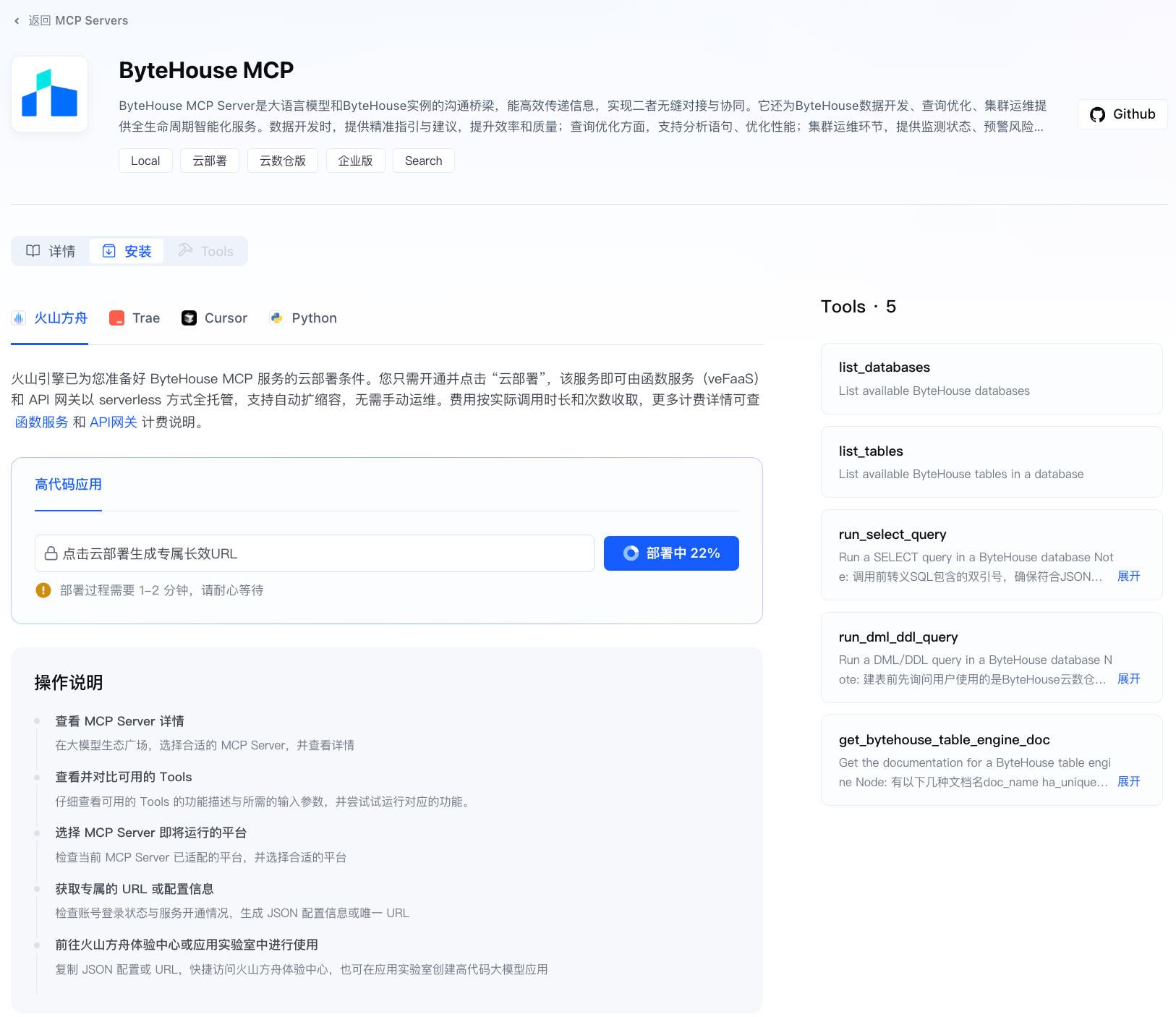Click the 部署过程需要 1–2 分钟 notice text
Screen dimensions: 1176x1017
(x=161, y=590)
